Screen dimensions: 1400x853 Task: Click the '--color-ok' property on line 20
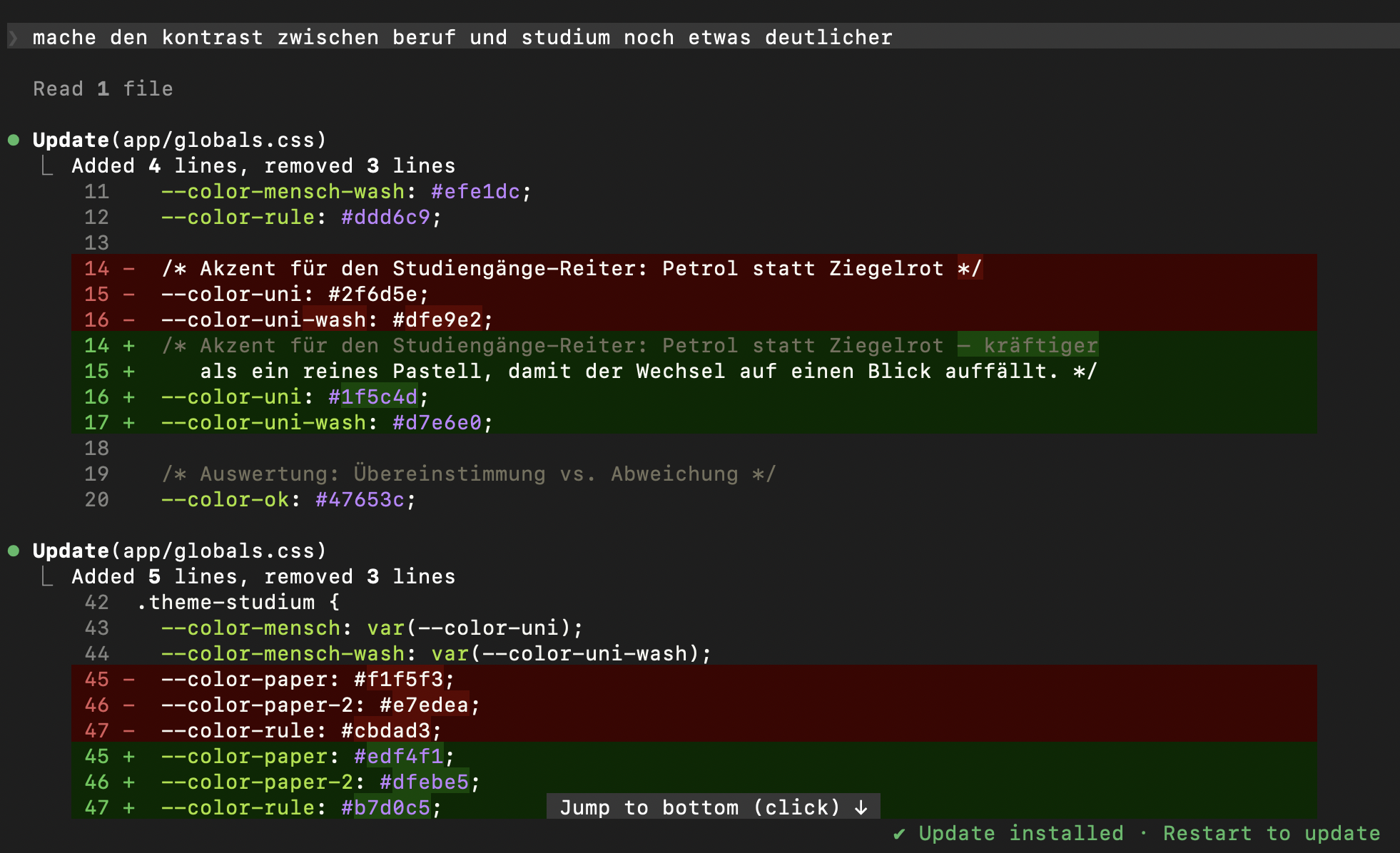click(225, 499)
